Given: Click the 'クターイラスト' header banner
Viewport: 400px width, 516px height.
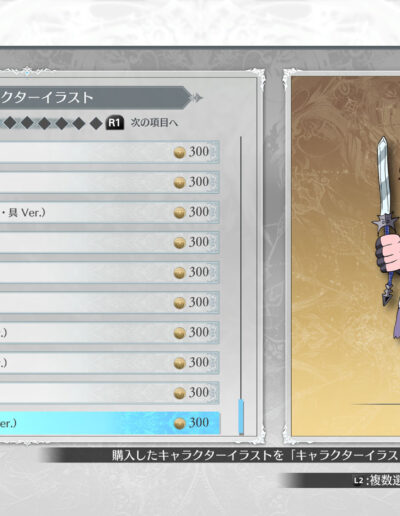Looking at the screenshot, I should click(x=93, y=98).
